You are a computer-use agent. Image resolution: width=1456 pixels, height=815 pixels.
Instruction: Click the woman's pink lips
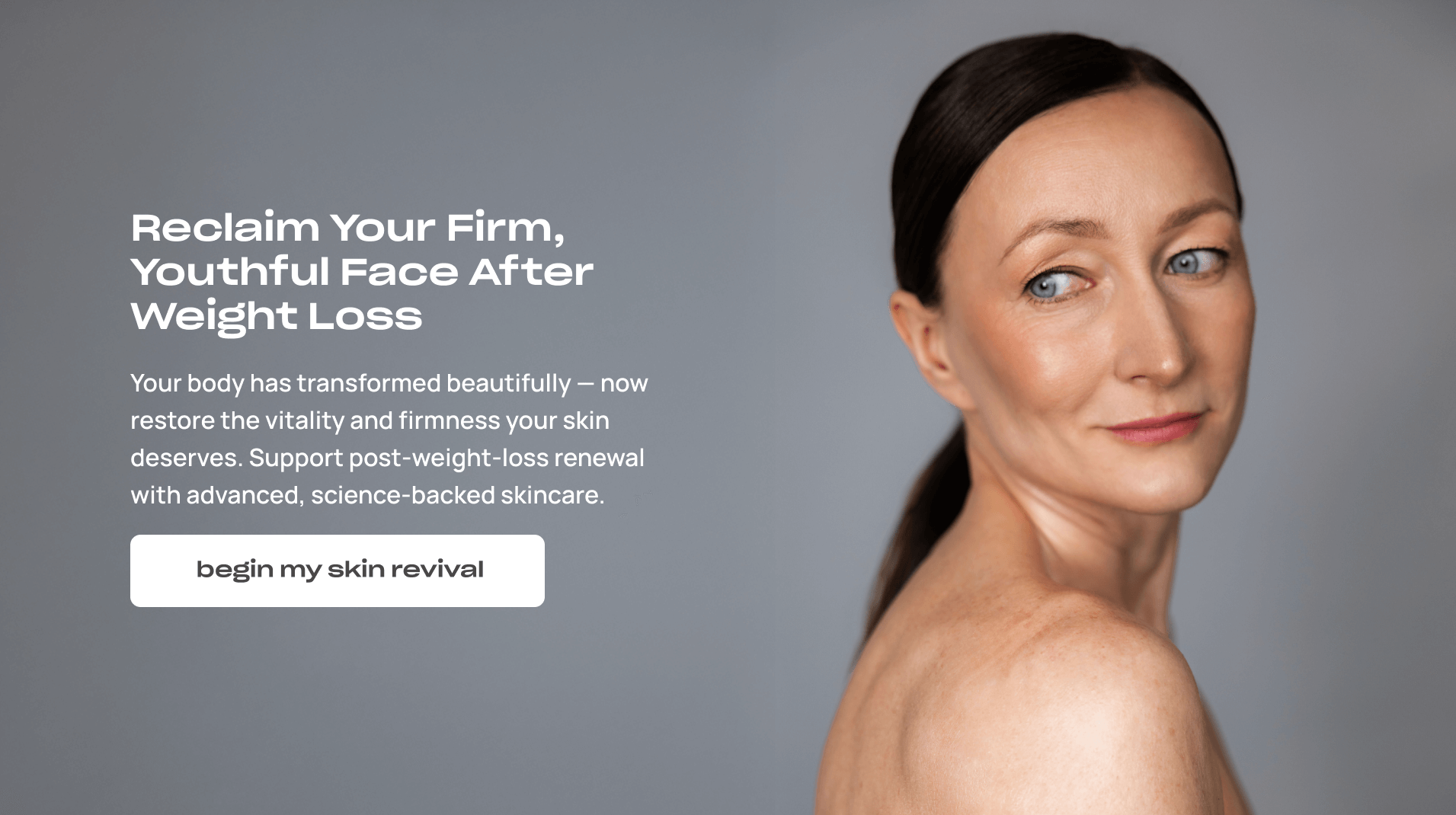(x=1155, y=427)
